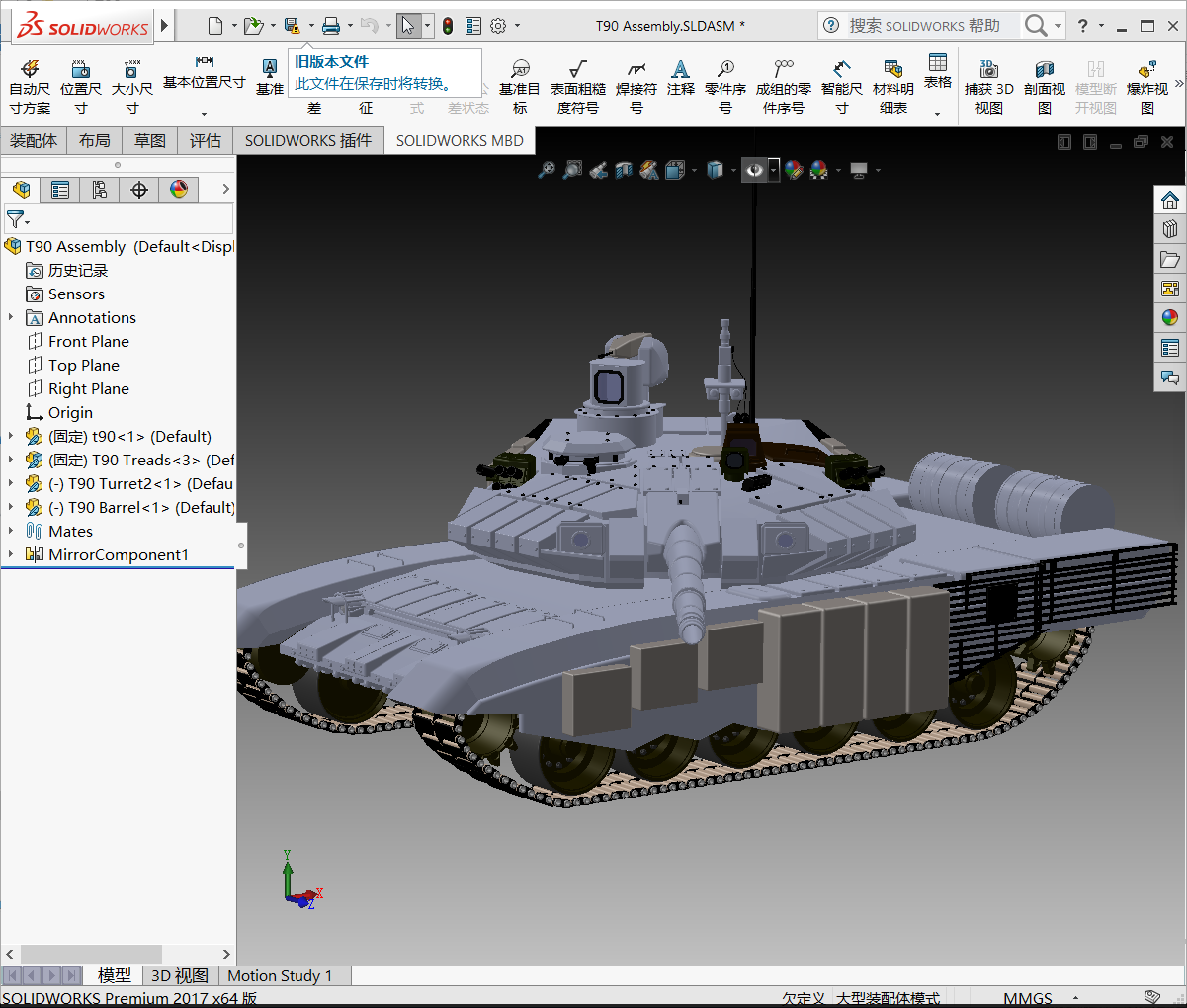
Task: Toggle the Hide/Show Items eye button
Action: pyautogui.click(x=754, y=171)
